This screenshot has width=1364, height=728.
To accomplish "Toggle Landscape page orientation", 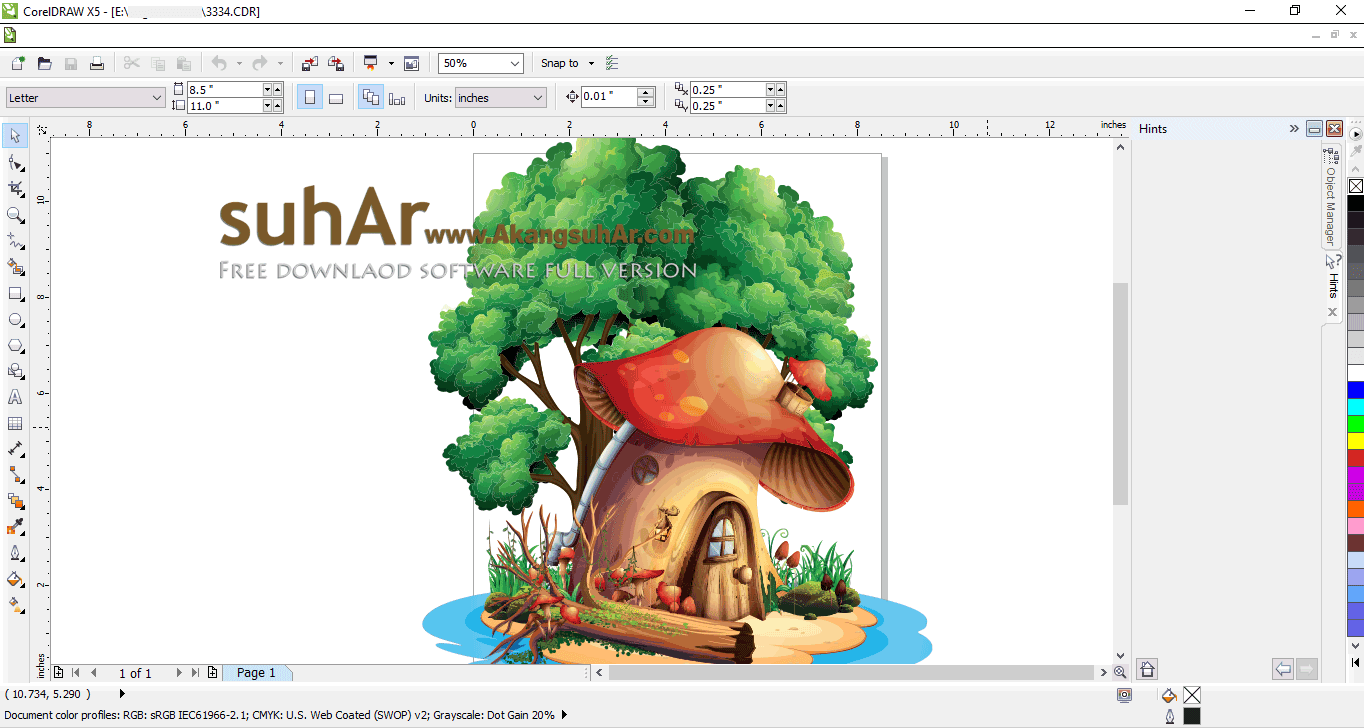I will 336,97.
